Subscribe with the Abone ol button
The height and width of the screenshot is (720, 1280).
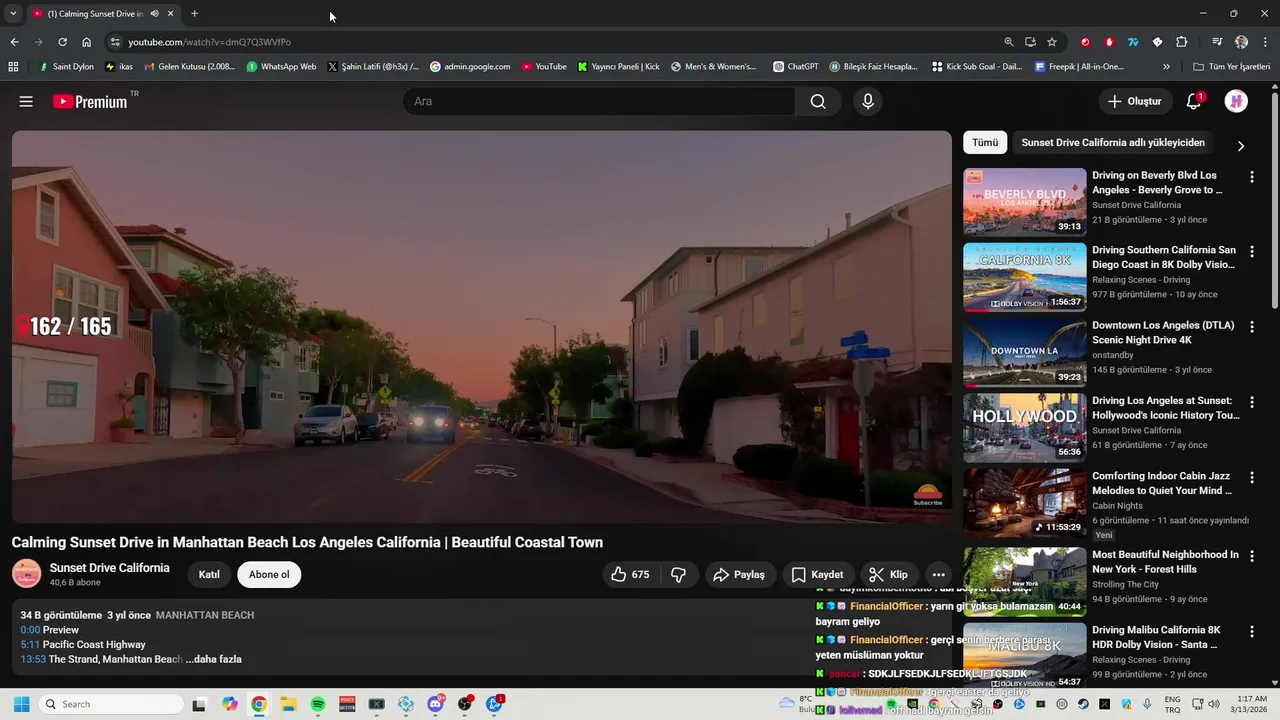tap(269, 574)
